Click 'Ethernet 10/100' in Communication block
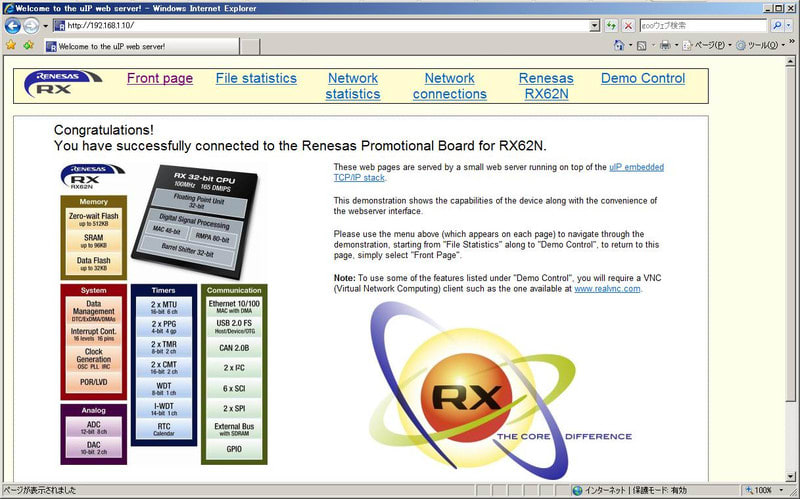Viewport: 800px width, 499px height. [x=234, y=306]
